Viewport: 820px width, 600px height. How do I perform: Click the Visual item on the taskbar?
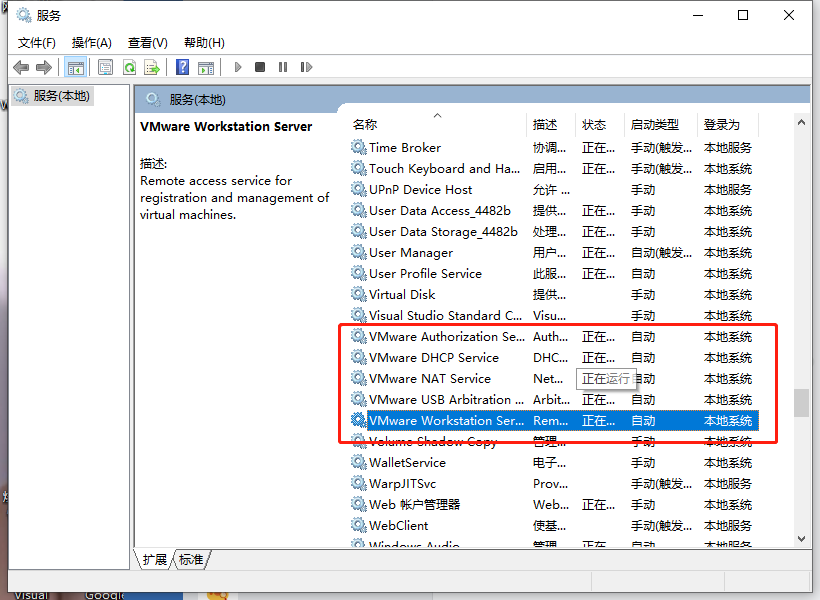click(x=31, y=595)
